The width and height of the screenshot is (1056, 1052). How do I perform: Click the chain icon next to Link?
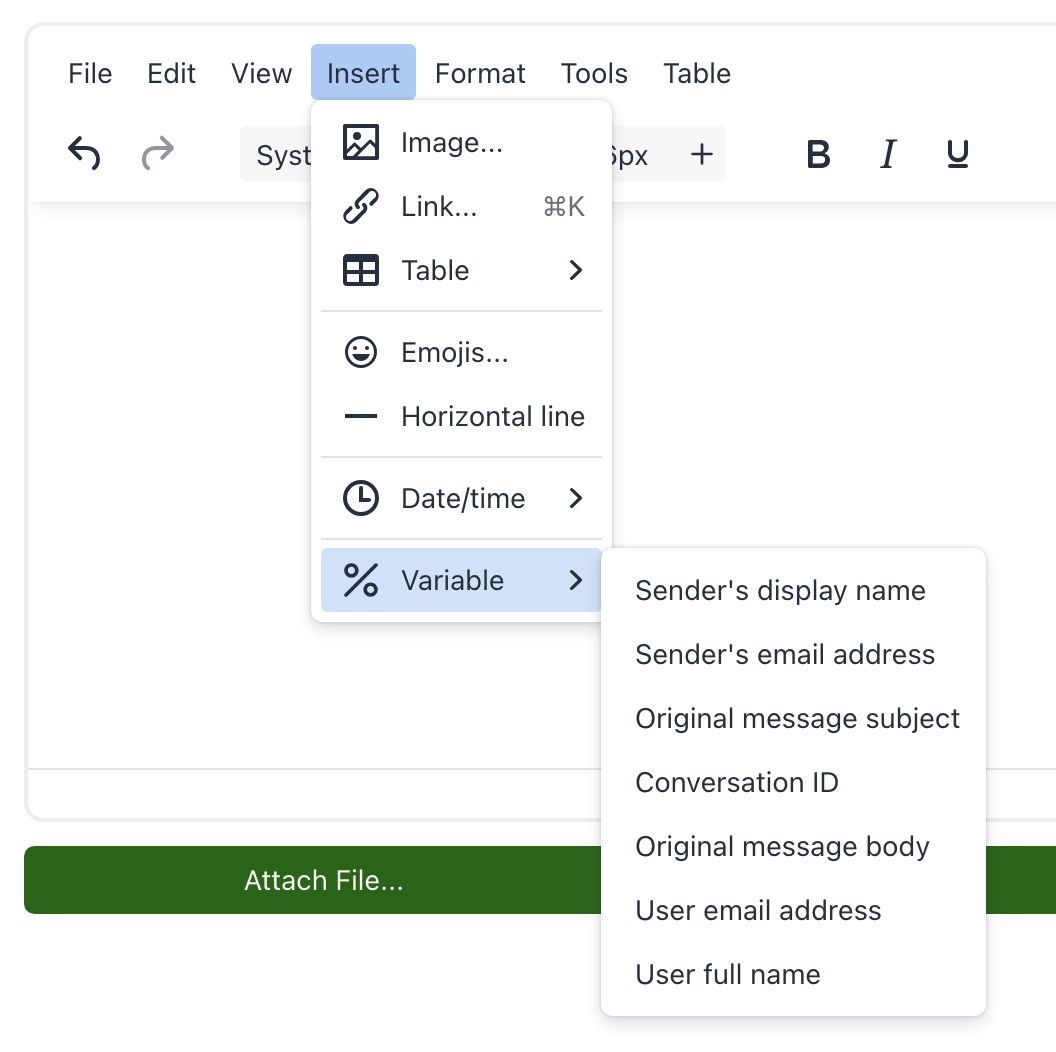[x=361, y=206]
